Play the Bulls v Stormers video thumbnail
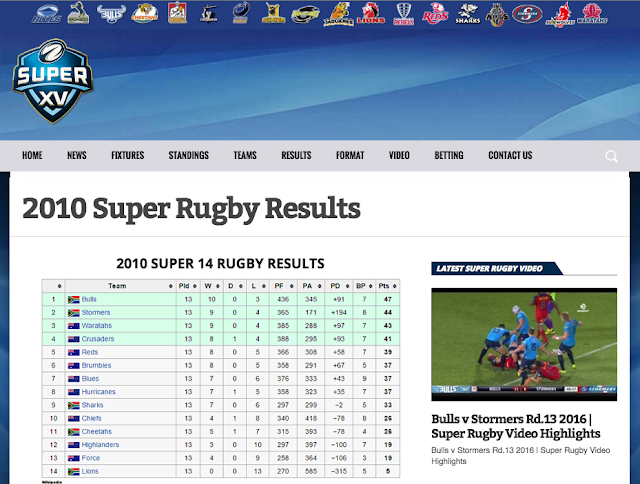Viewport: 640px width, 484px height. point(524,344)
